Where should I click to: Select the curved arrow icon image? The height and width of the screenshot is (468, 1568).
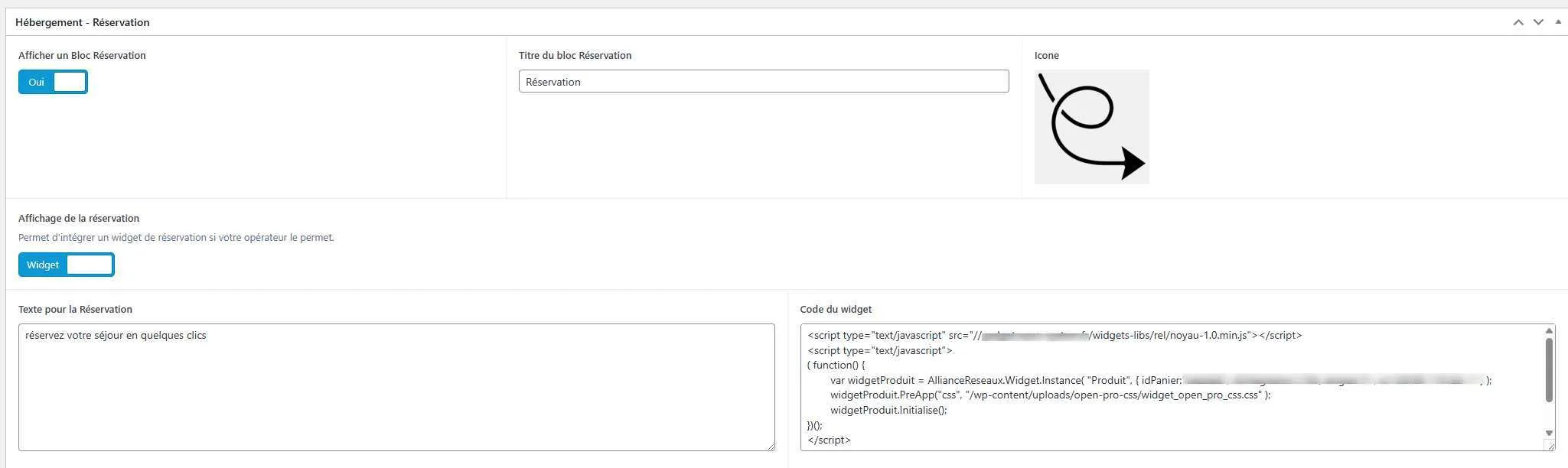click(1092, 127)
